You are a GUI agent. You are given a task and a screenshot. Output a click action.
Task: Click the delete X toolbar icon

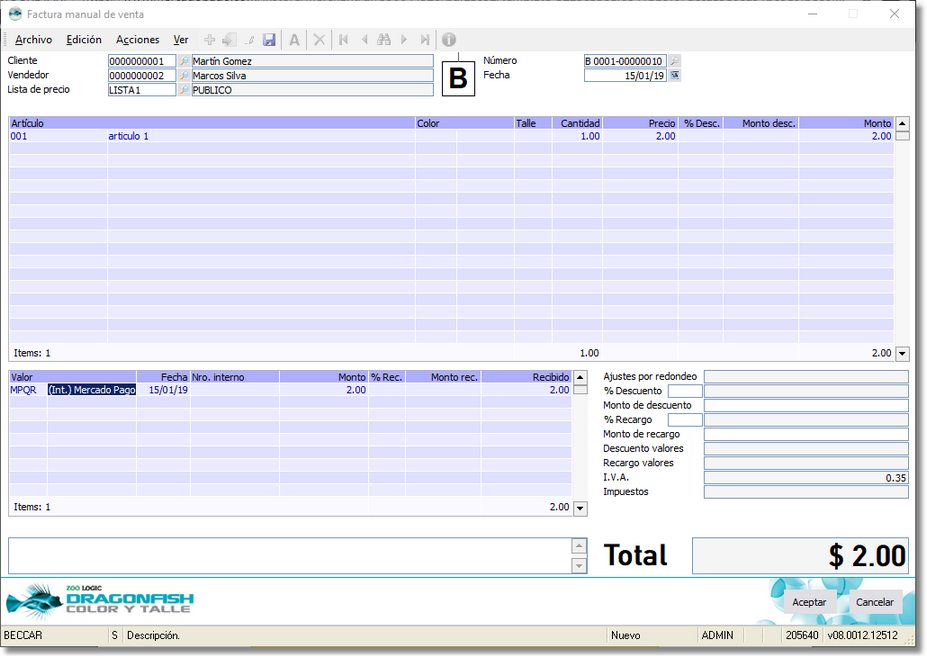pyautogui.click(x=319, y=40)
